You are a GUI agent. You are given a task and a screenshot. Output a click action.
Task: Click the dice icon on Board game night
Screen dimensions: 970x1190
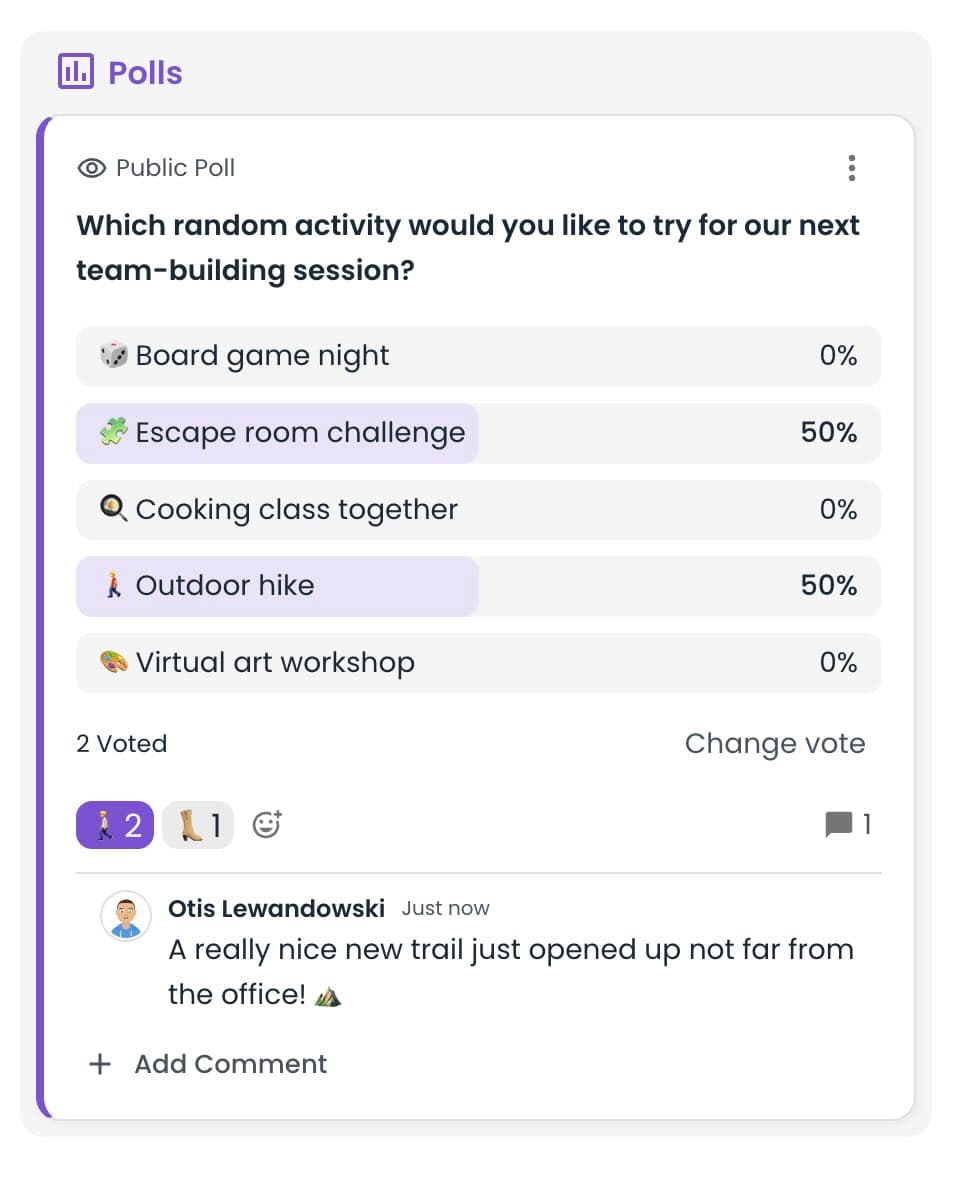[116, 355]
